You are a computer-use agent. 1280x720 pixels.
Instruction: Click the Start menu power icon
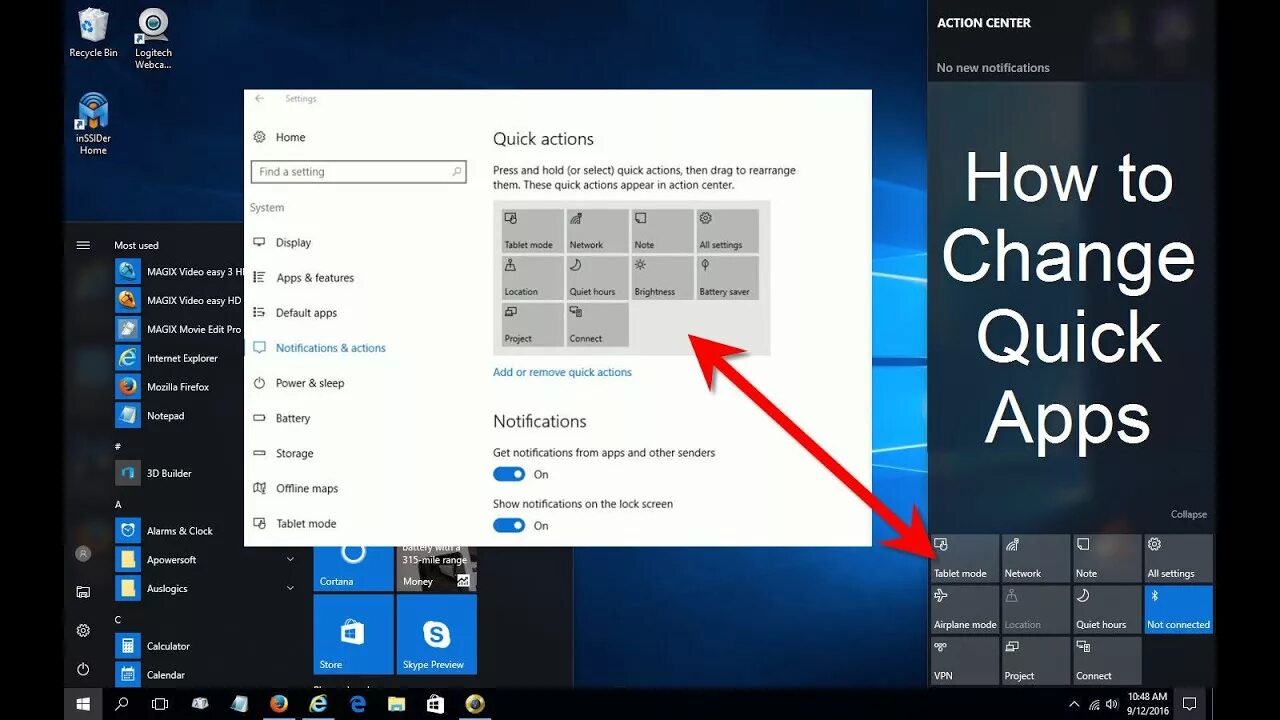click(83, 669)
